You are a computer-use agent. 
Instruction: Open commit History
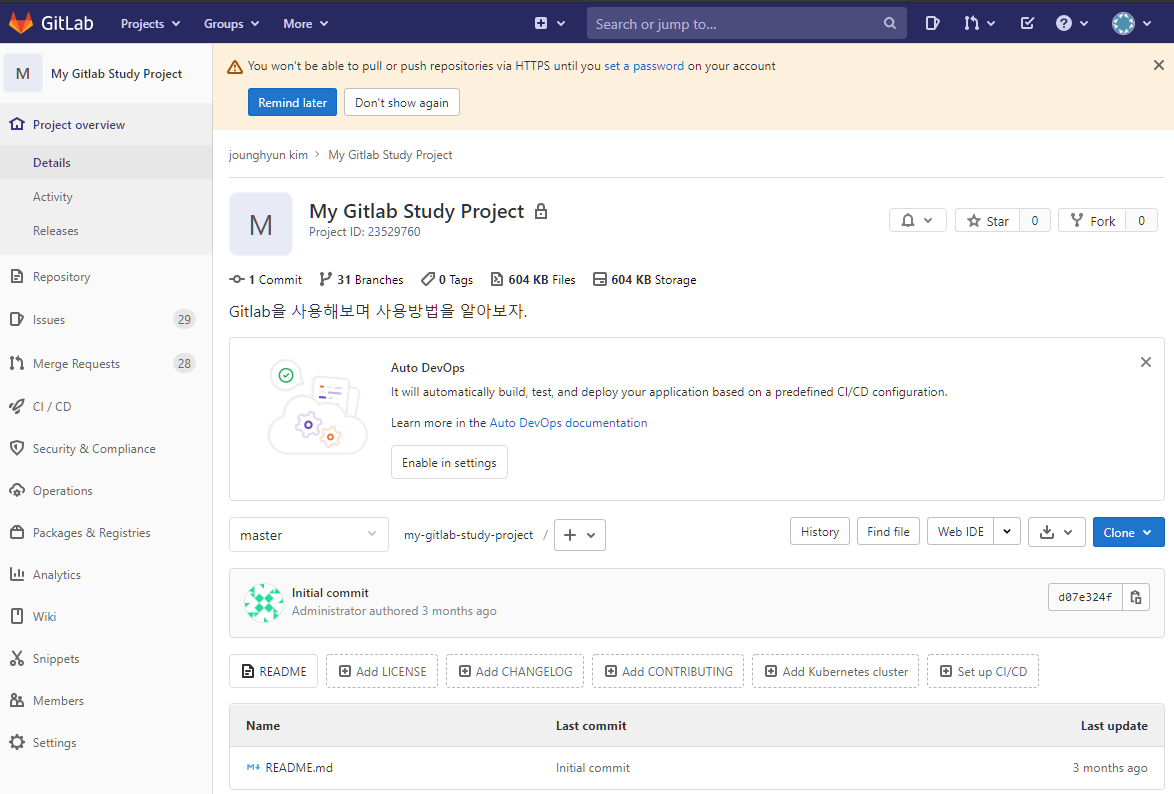point(820,532)
